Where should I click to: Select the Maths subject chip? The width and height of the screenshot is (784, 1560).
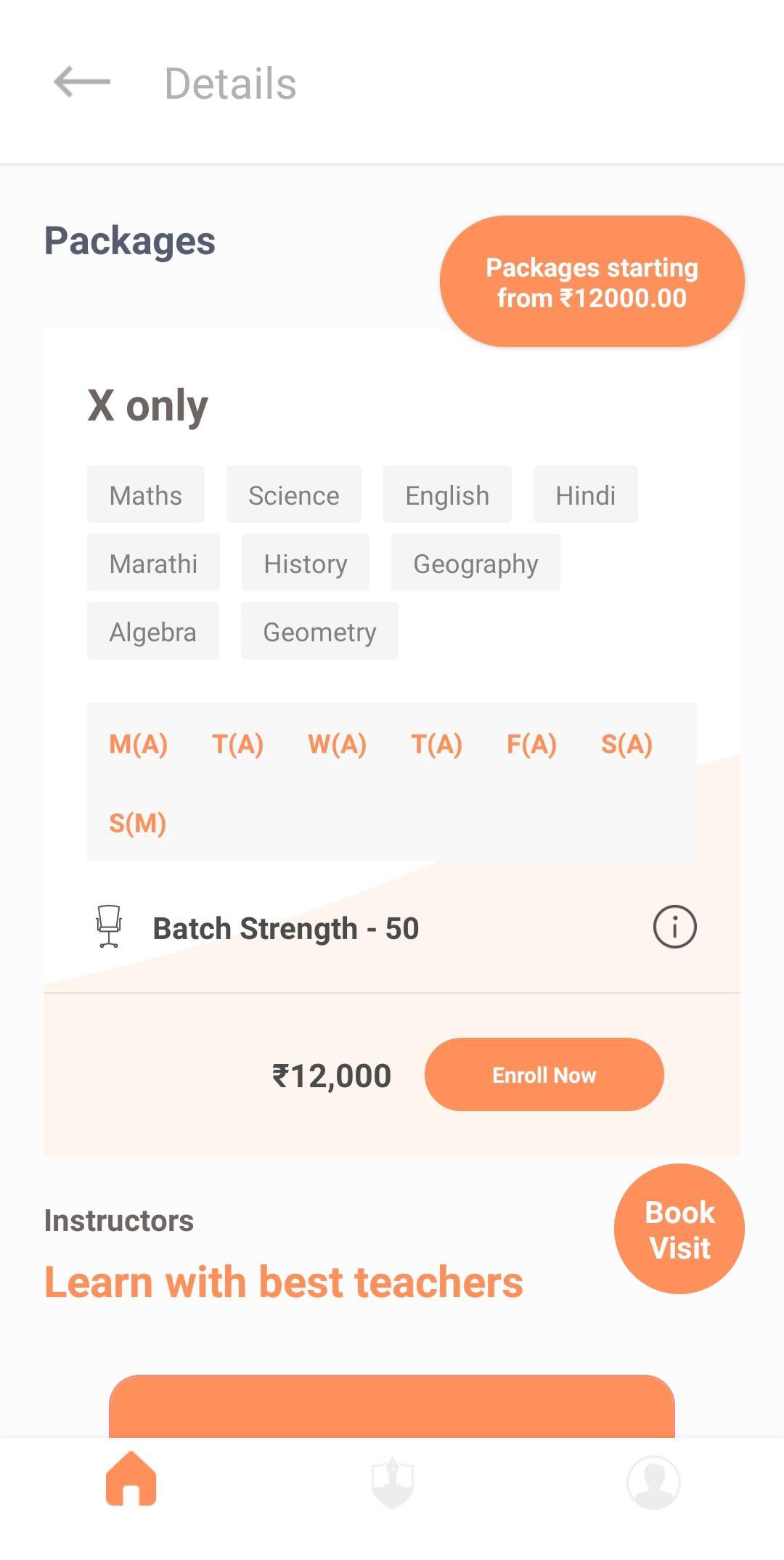[x=146, y=495]
